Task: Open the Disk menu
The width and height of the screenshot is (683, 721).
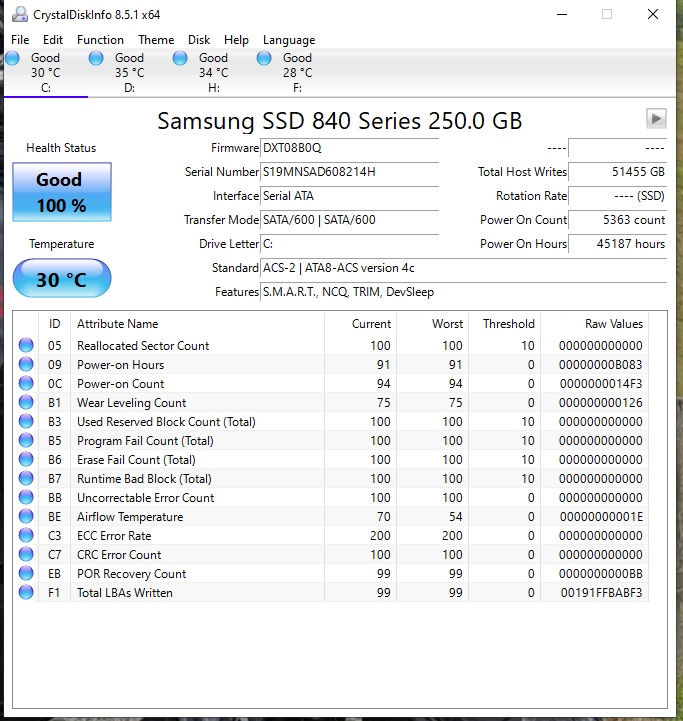Action: click(199, 40)
